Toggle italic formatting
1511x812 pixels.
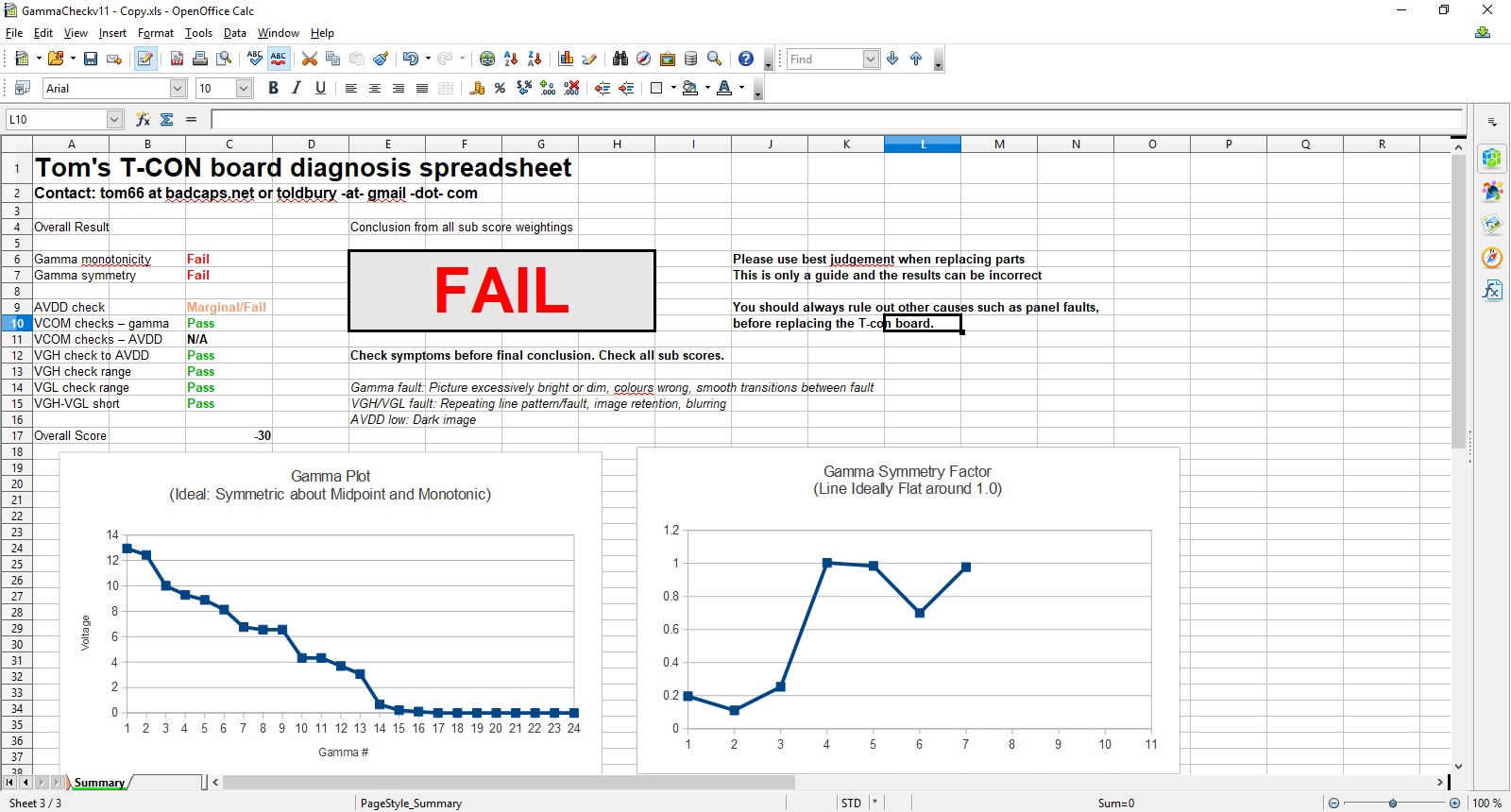point(297,88)
